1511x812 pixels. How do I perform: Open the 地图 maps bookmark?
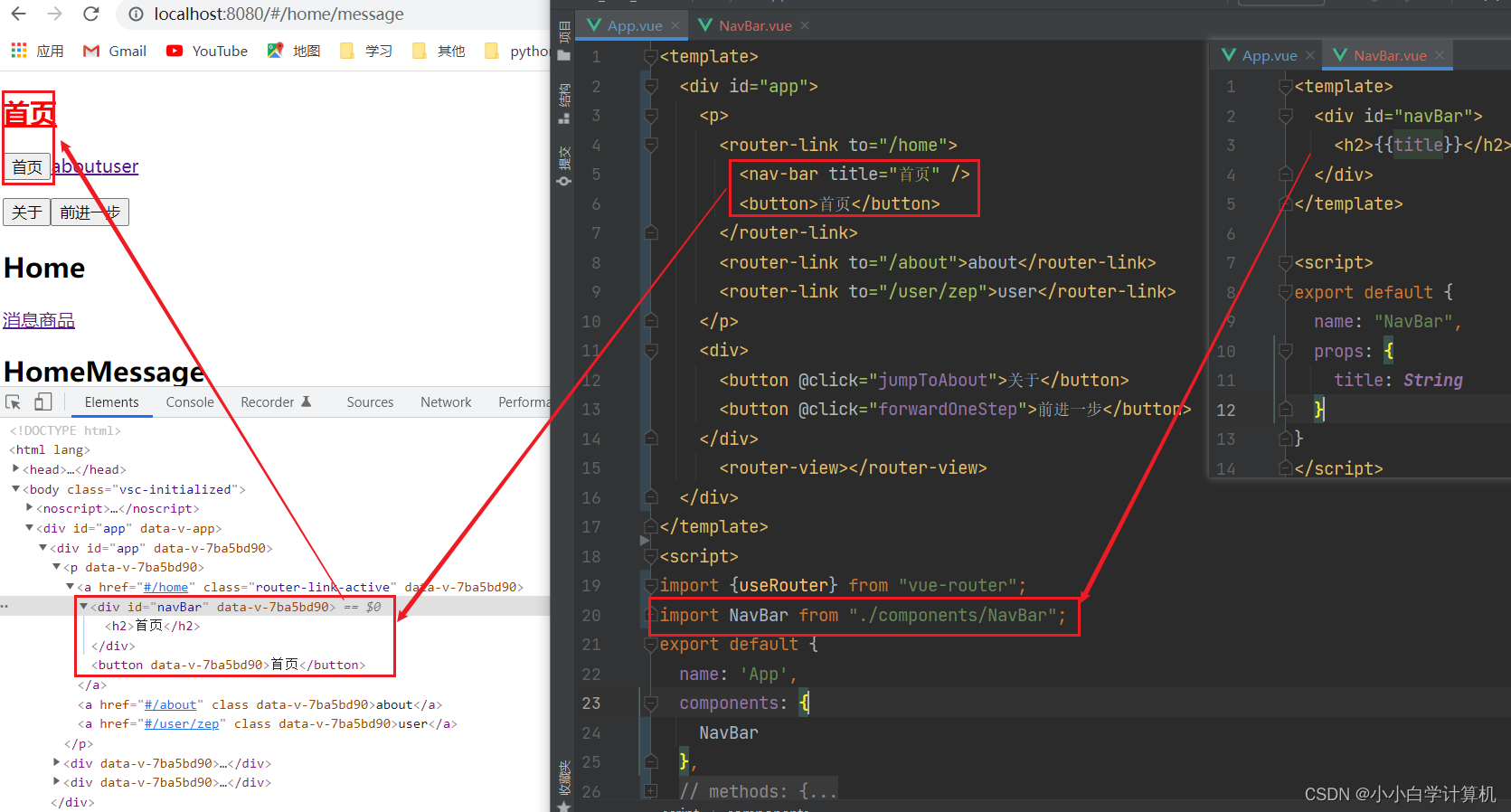[x=294, y=51]
